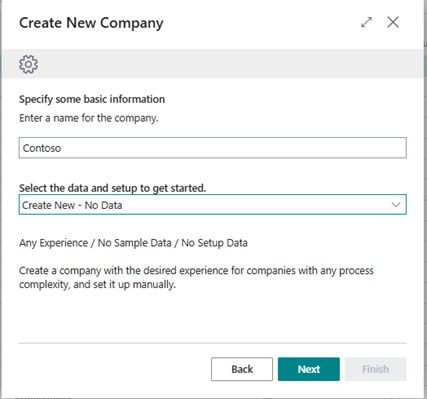Viewport: 427px width, 399px height.
Task: Click the 'Specify some basic information' heading
Action: click(x=92, y=99)
